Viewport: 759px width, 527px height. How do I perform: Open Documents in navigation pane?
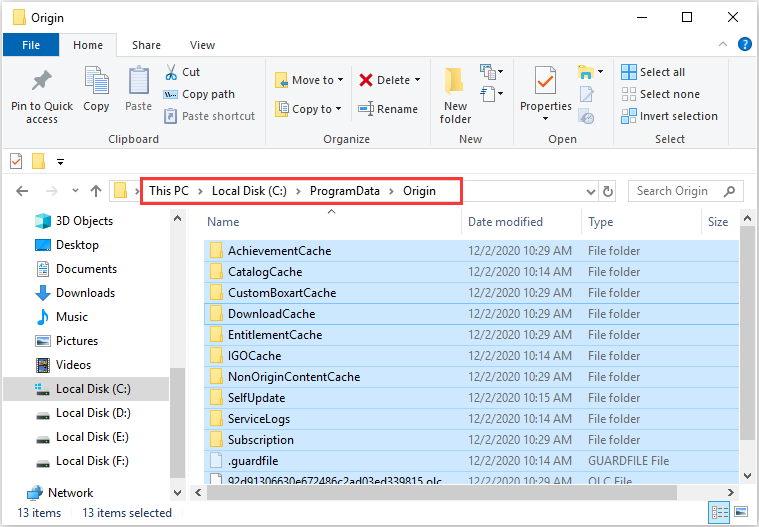point(76,269)
